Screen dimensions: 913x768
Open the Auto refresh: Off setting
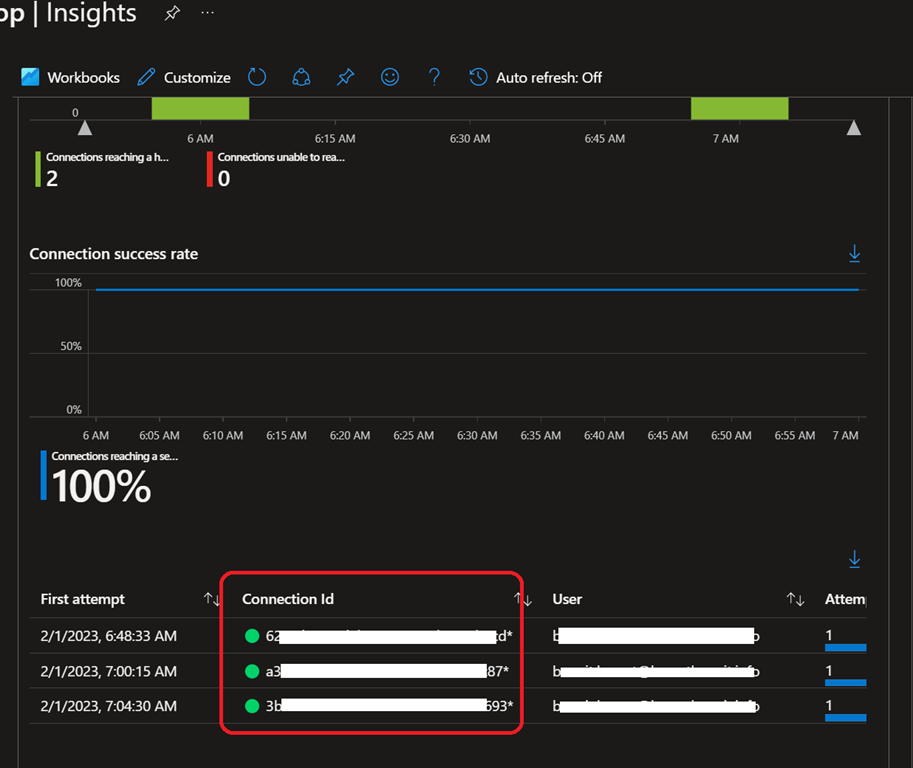(x=536, y=77)
